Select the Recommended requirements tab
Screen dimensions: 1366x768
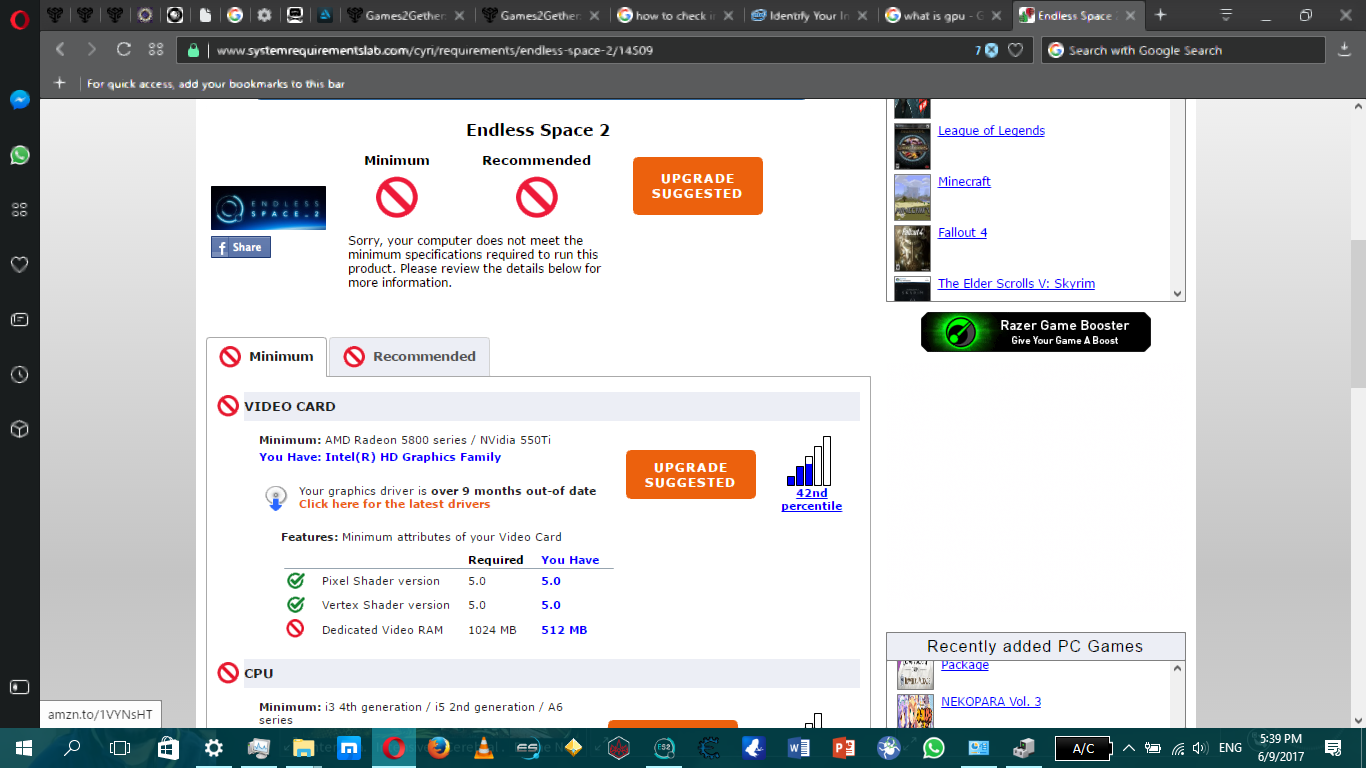[410, 356]
